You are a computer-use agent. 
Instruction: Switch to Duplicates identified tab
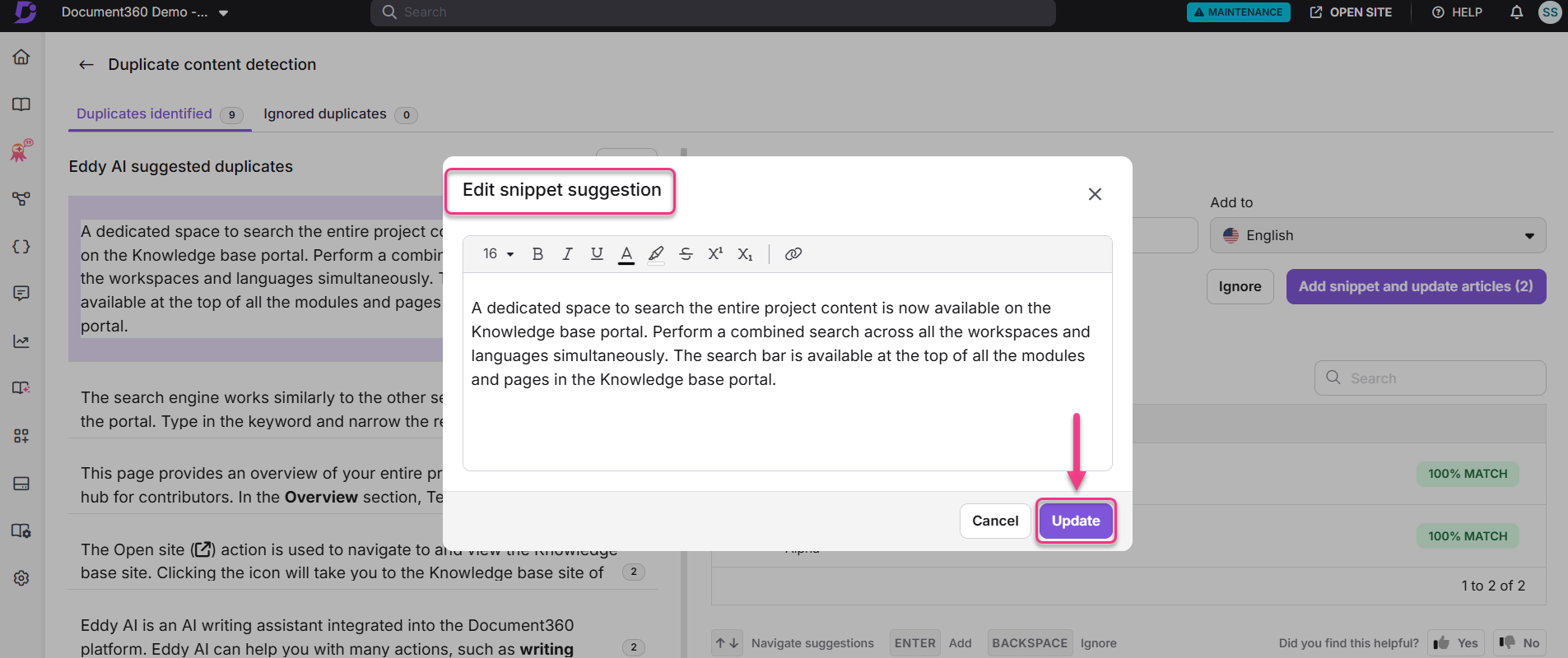click(x=160, y=114)
